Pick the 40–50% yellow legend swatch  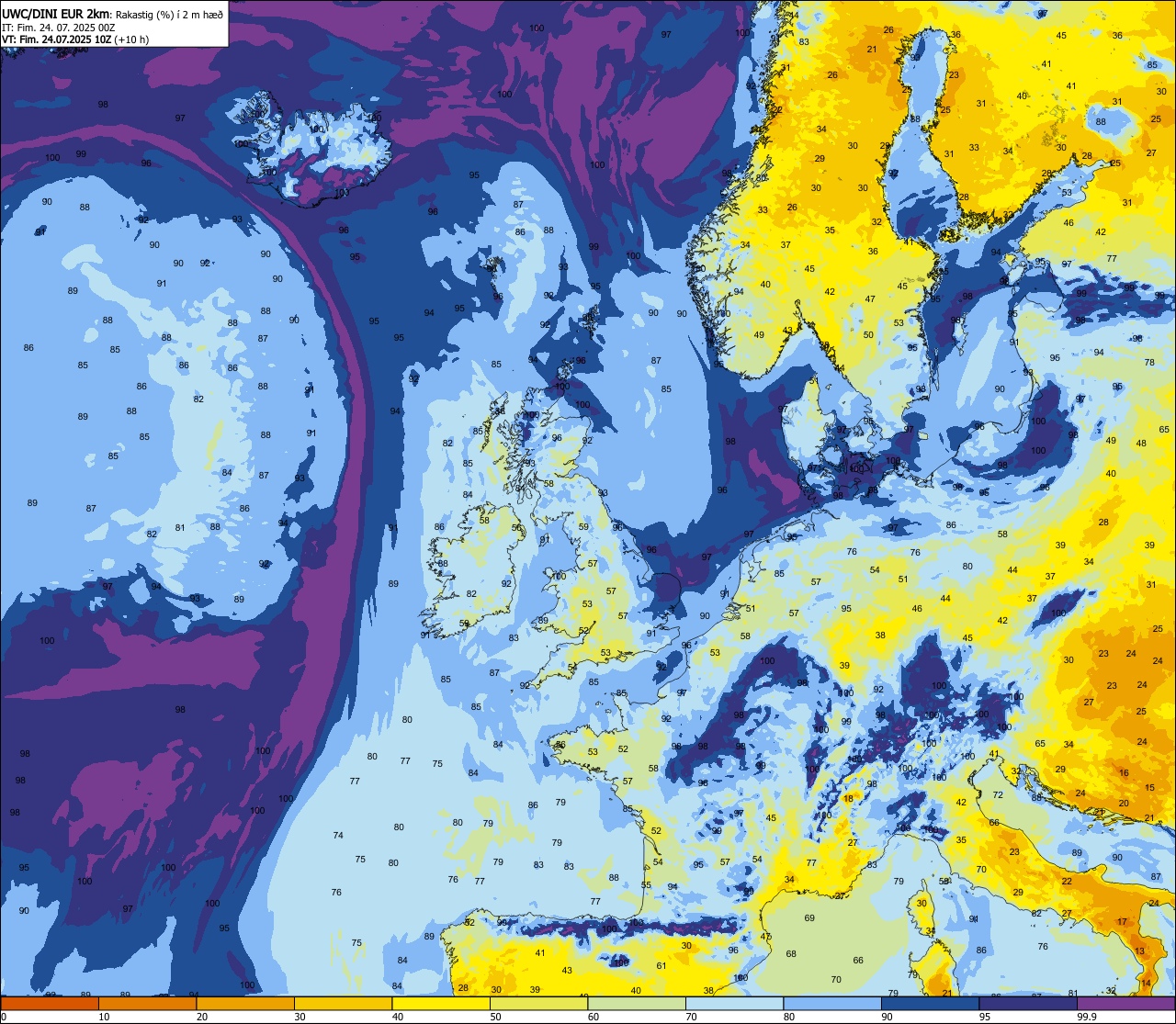441,1003
